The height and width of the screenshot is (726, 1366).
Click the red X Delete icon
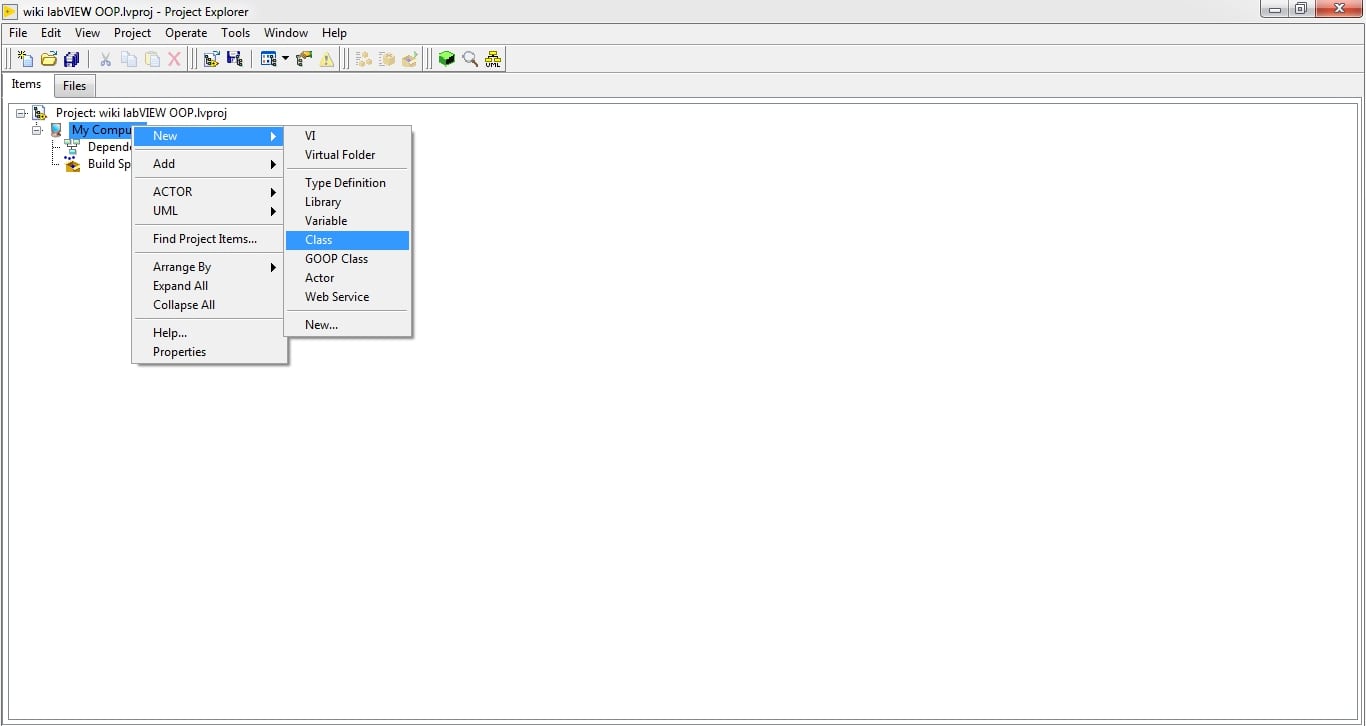click(x=174, y=59)
